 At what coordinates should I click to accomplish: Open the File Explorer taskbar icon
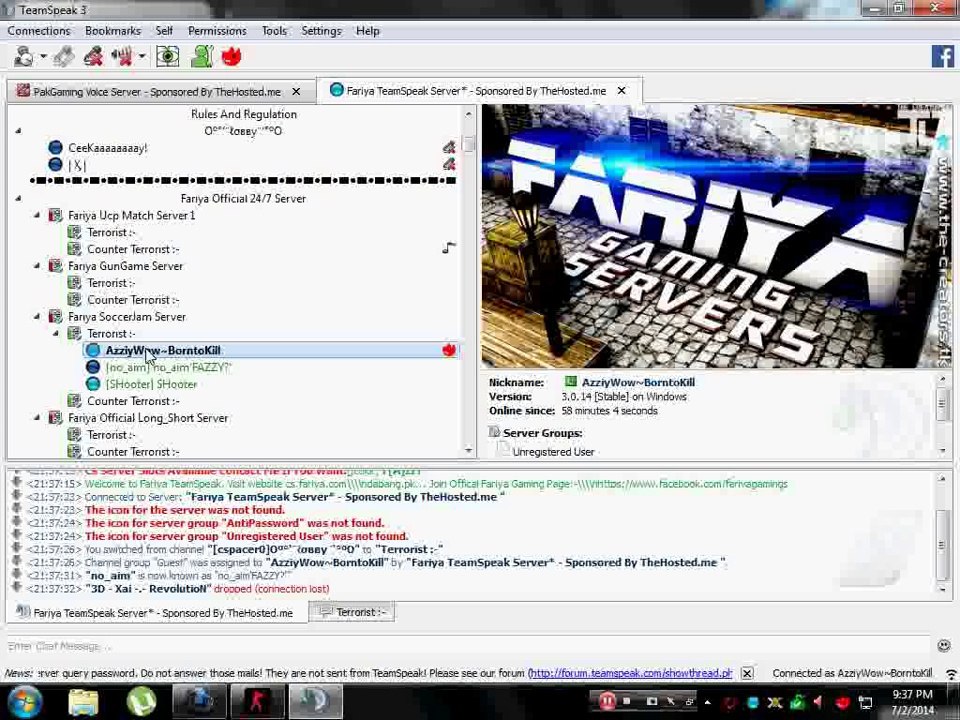tap(83, 702)
